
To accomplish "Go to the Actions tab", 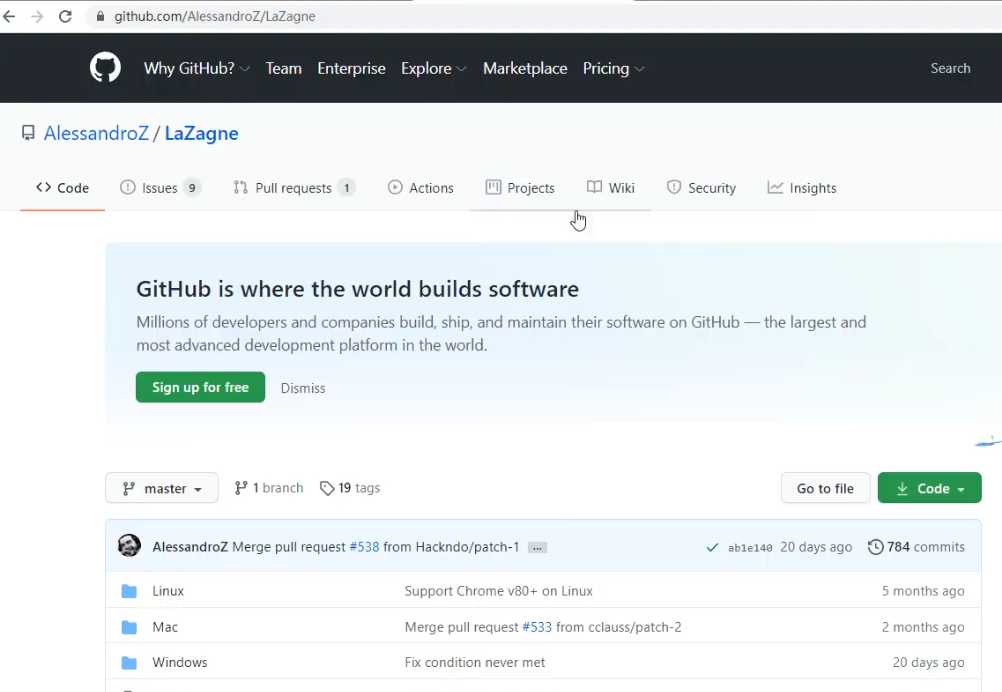I will click(421, 188).
